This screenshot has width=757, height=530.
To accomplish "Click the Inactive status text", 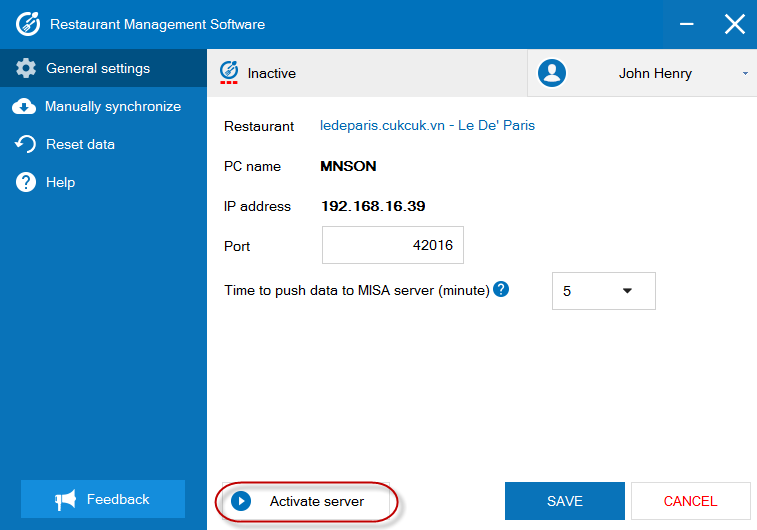I will coord(271,73).
